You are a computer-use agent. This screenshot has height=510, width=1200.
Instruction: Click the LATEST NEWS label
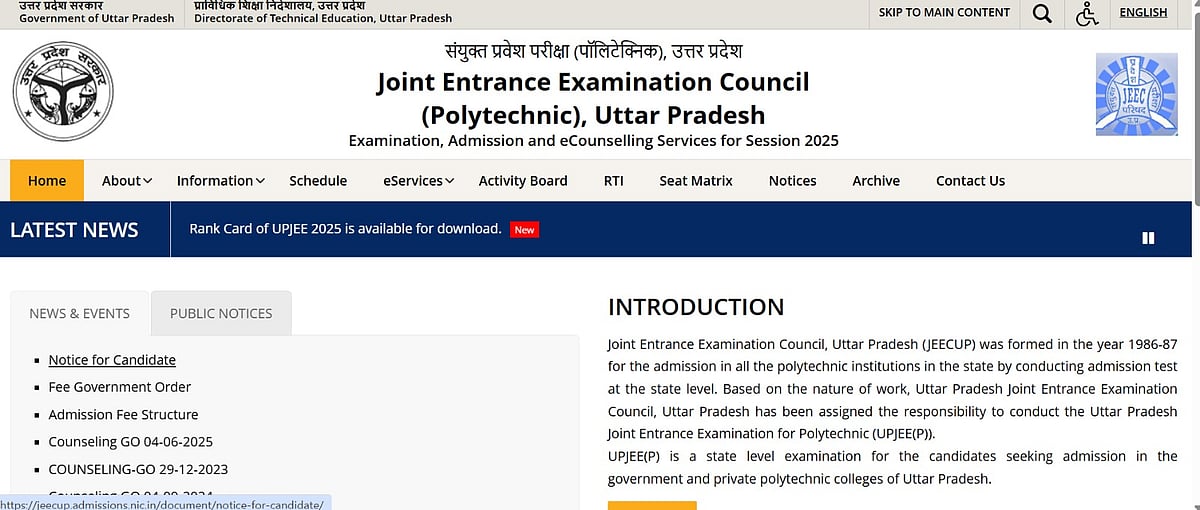pos(74,230)
